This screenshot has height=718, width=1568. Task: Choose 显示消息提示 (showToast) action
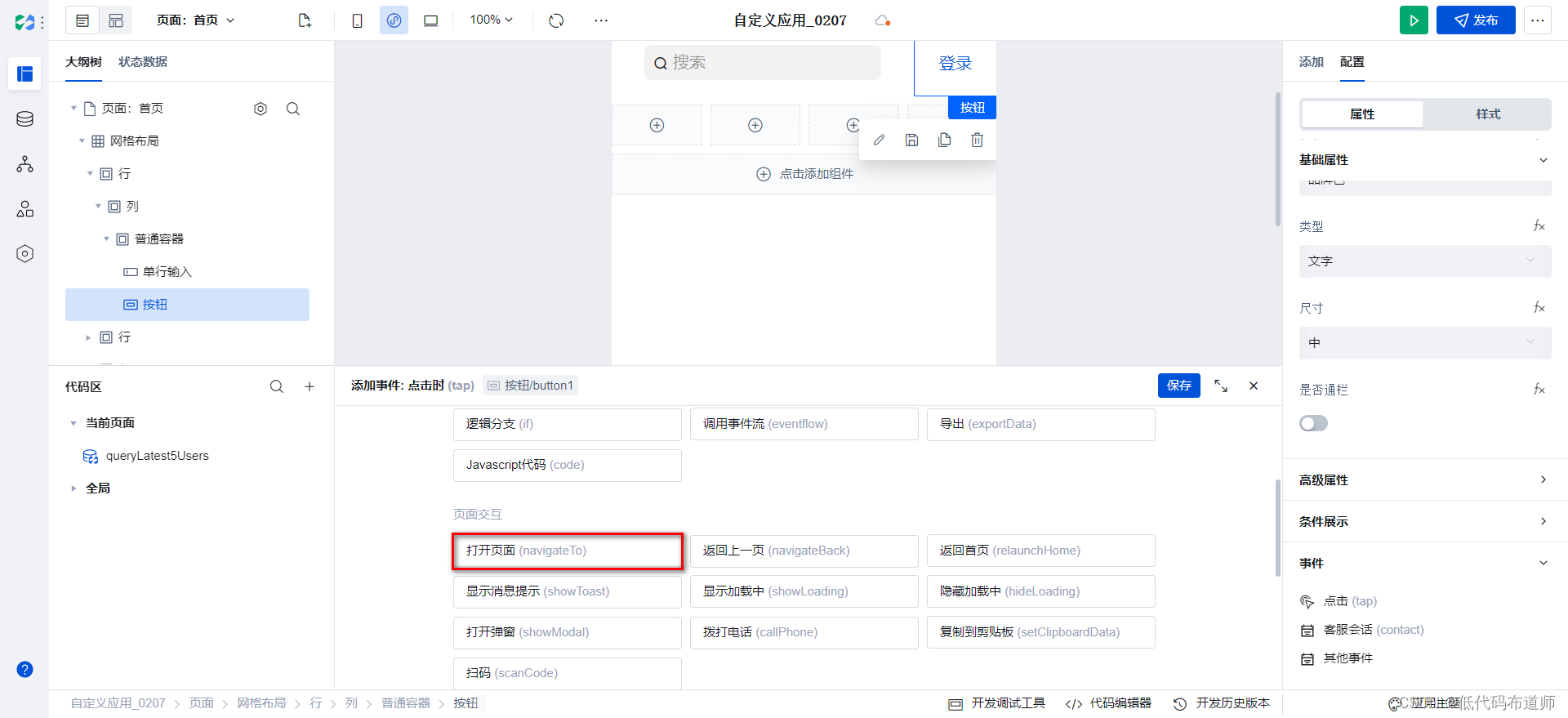[568, 591]
